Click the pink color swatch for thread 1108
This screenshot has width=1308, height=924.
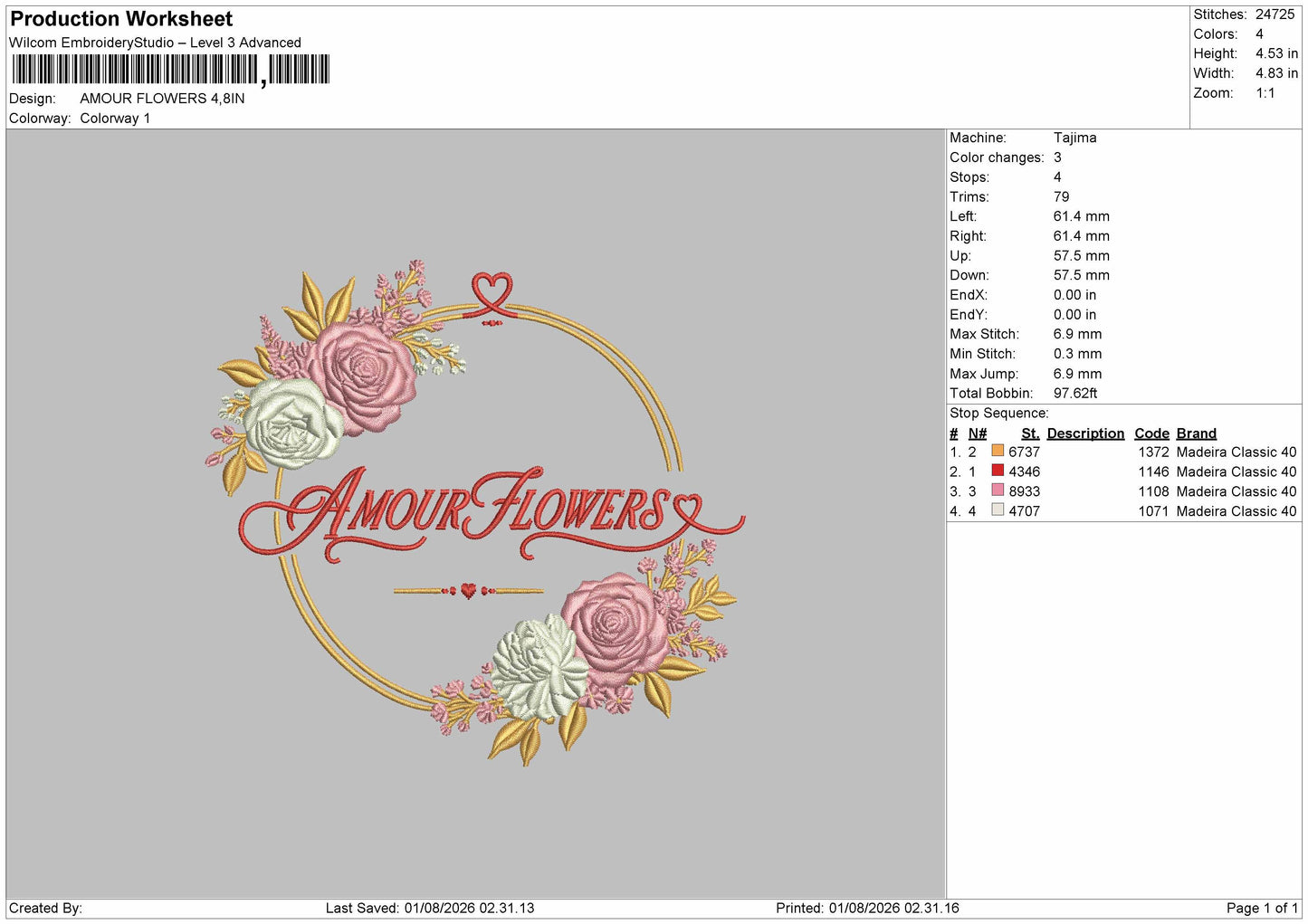click(x=998, y=491)
